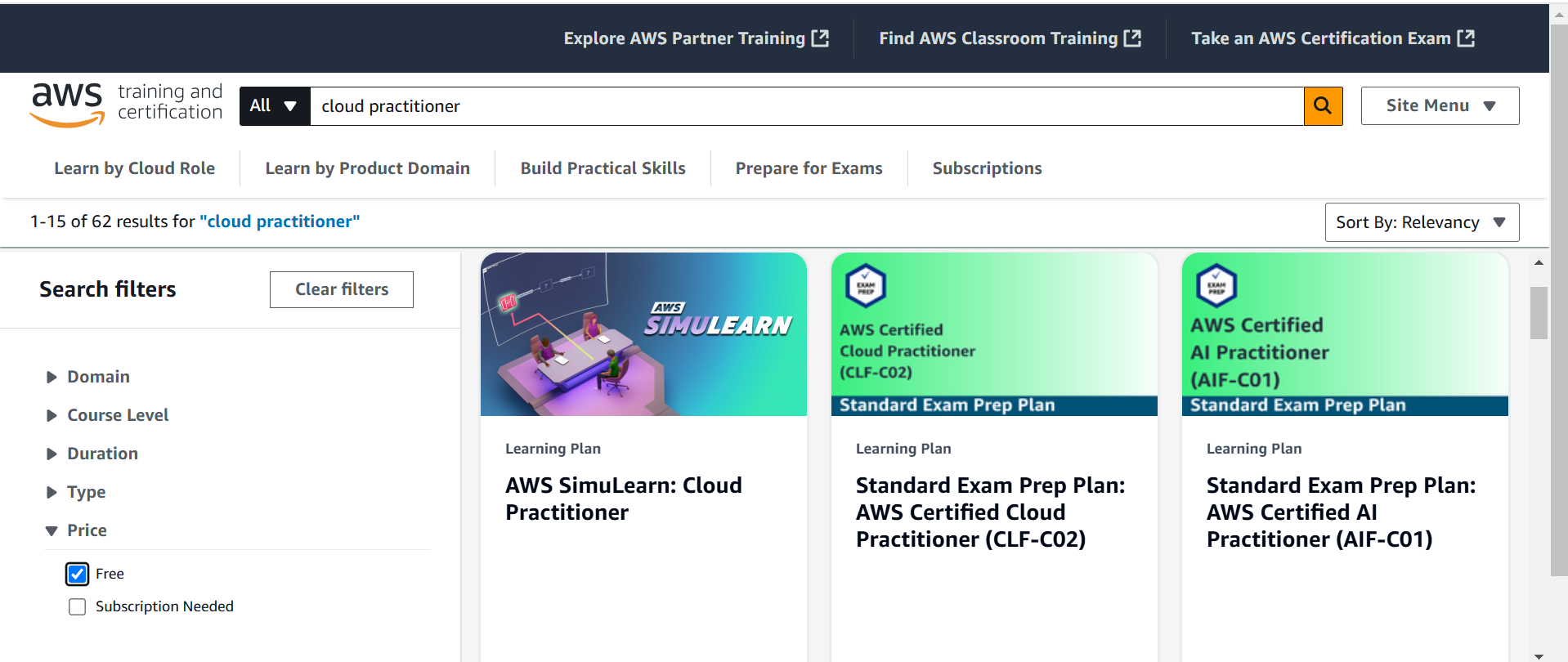Open the Learn by Cloud Role menu
Screen dimensions: 1568x662
[135, 168]
